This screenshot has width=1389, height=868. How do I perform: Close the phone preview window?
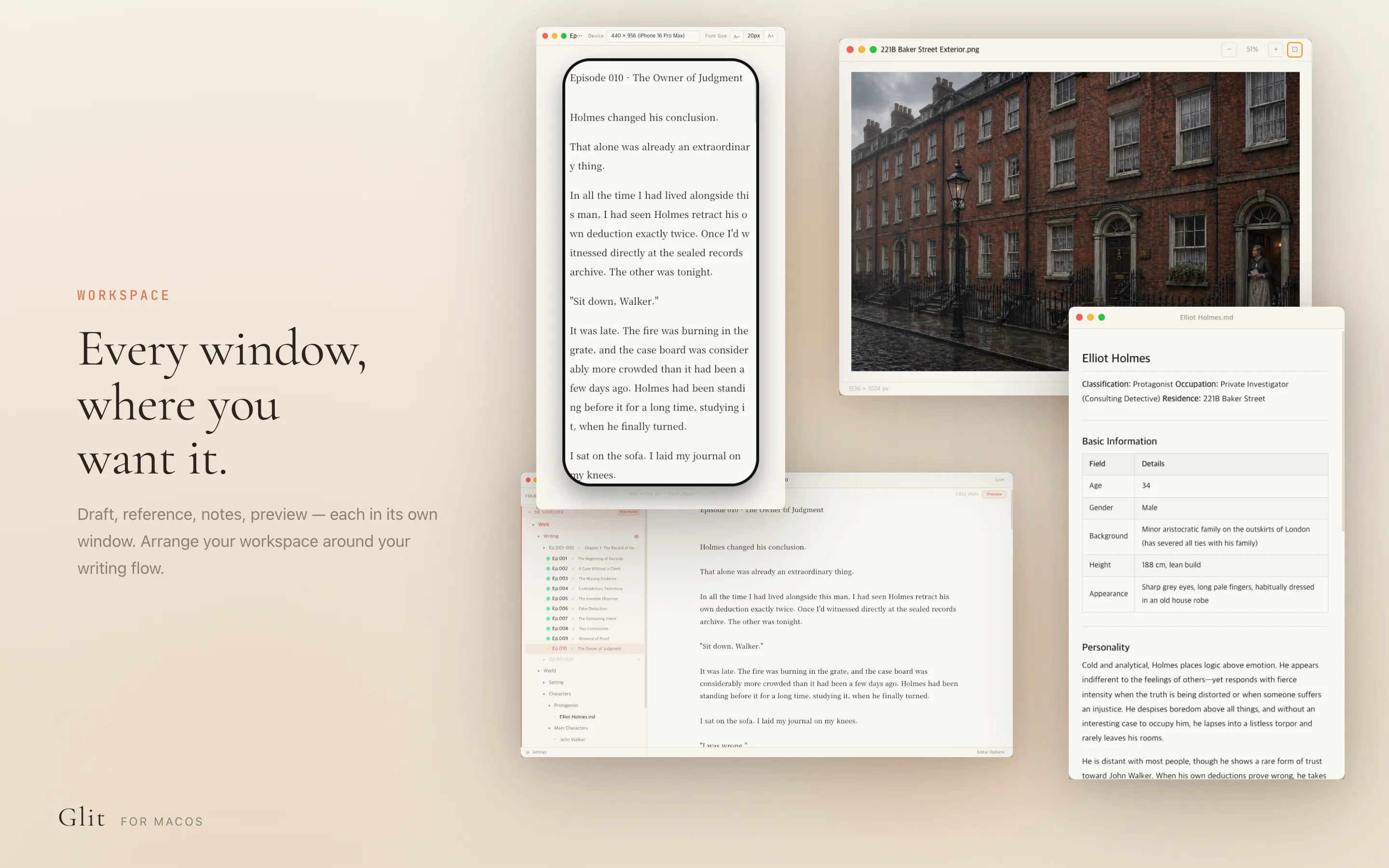(x=545, y=36)
